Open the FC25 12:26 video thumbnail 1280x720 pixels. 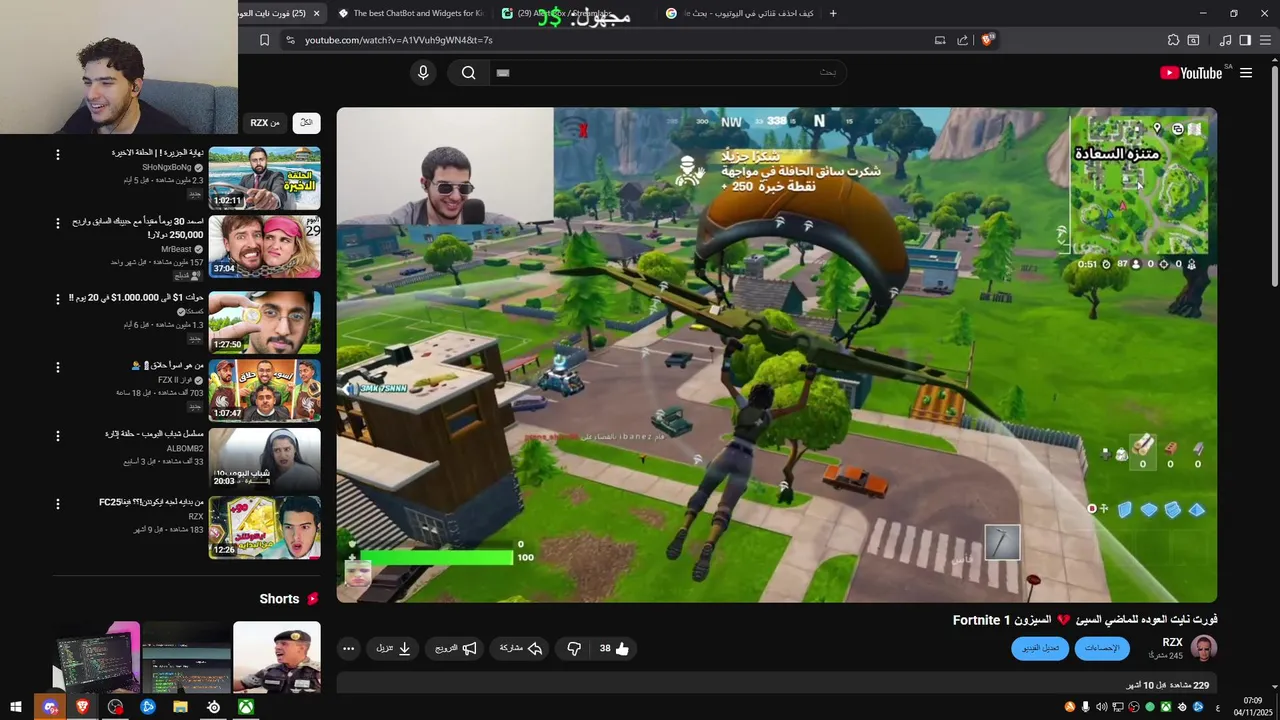pos(264,527)
